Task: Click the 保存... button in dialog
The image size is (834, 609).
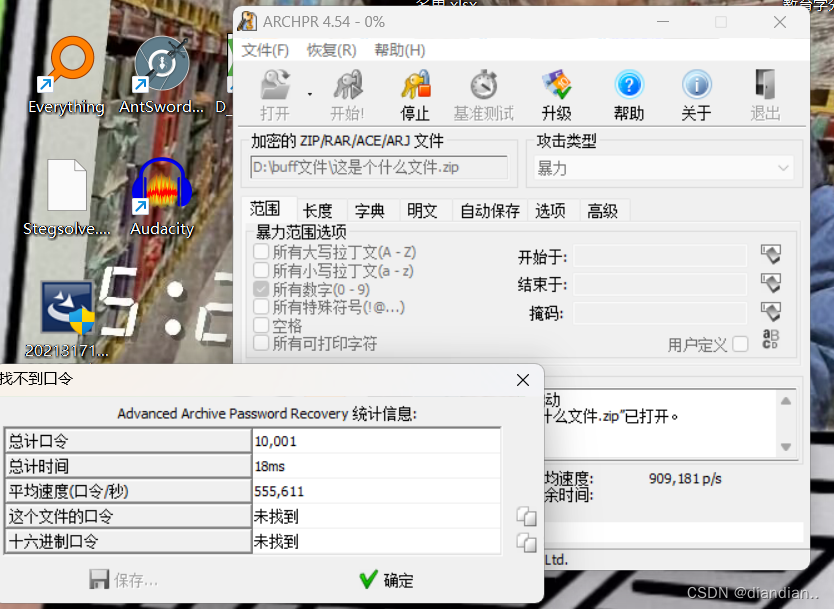Action: 123,580
